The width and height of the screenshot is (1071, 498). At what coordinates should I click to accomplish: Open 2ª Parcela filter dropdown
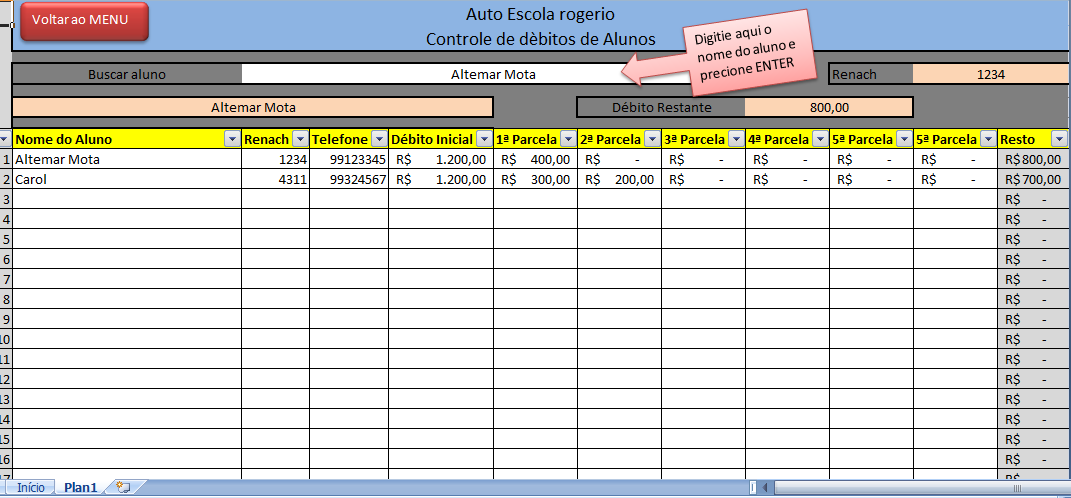652,139
